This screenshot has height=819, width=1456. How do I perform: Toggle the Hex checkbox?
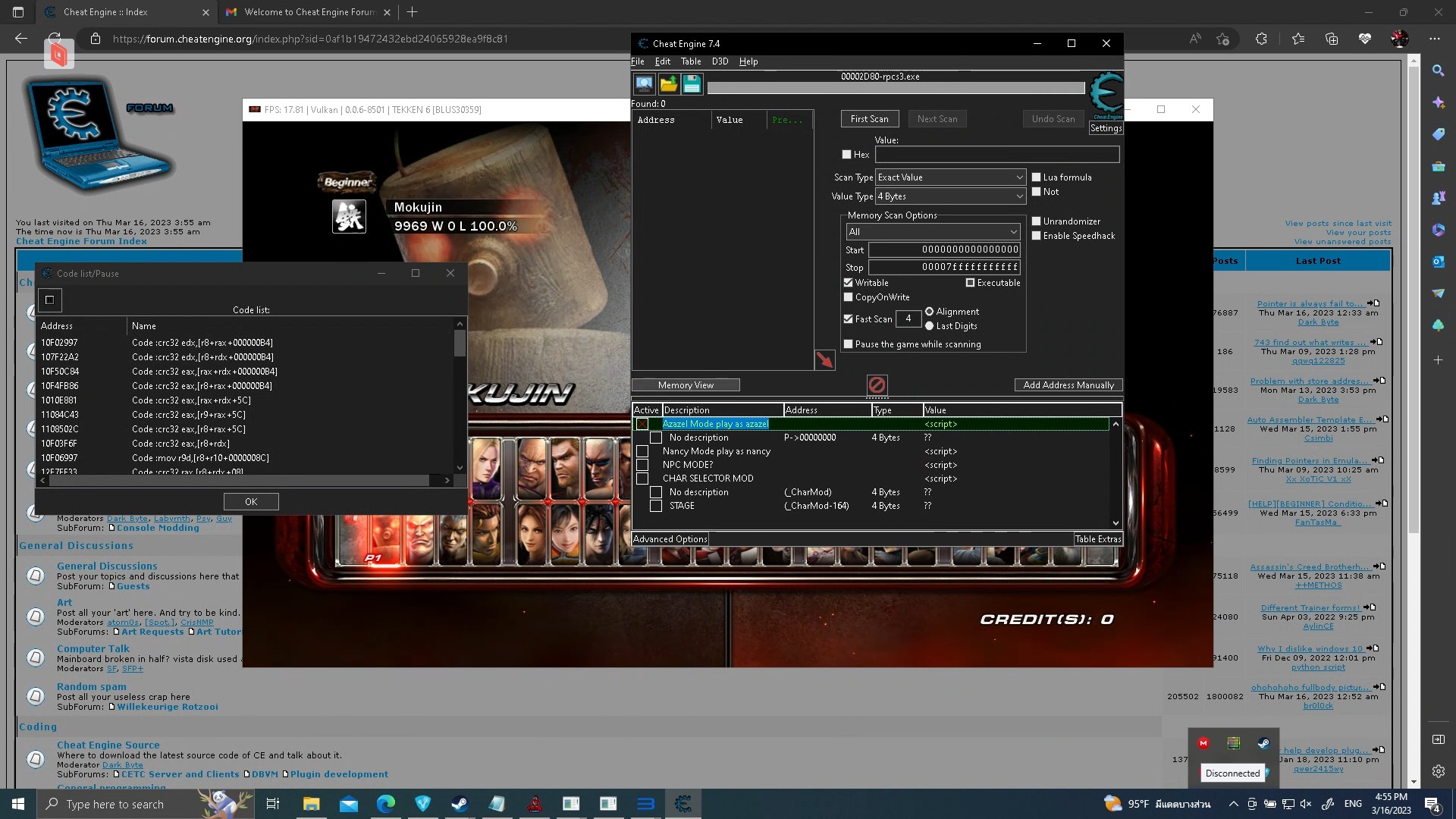846,155
